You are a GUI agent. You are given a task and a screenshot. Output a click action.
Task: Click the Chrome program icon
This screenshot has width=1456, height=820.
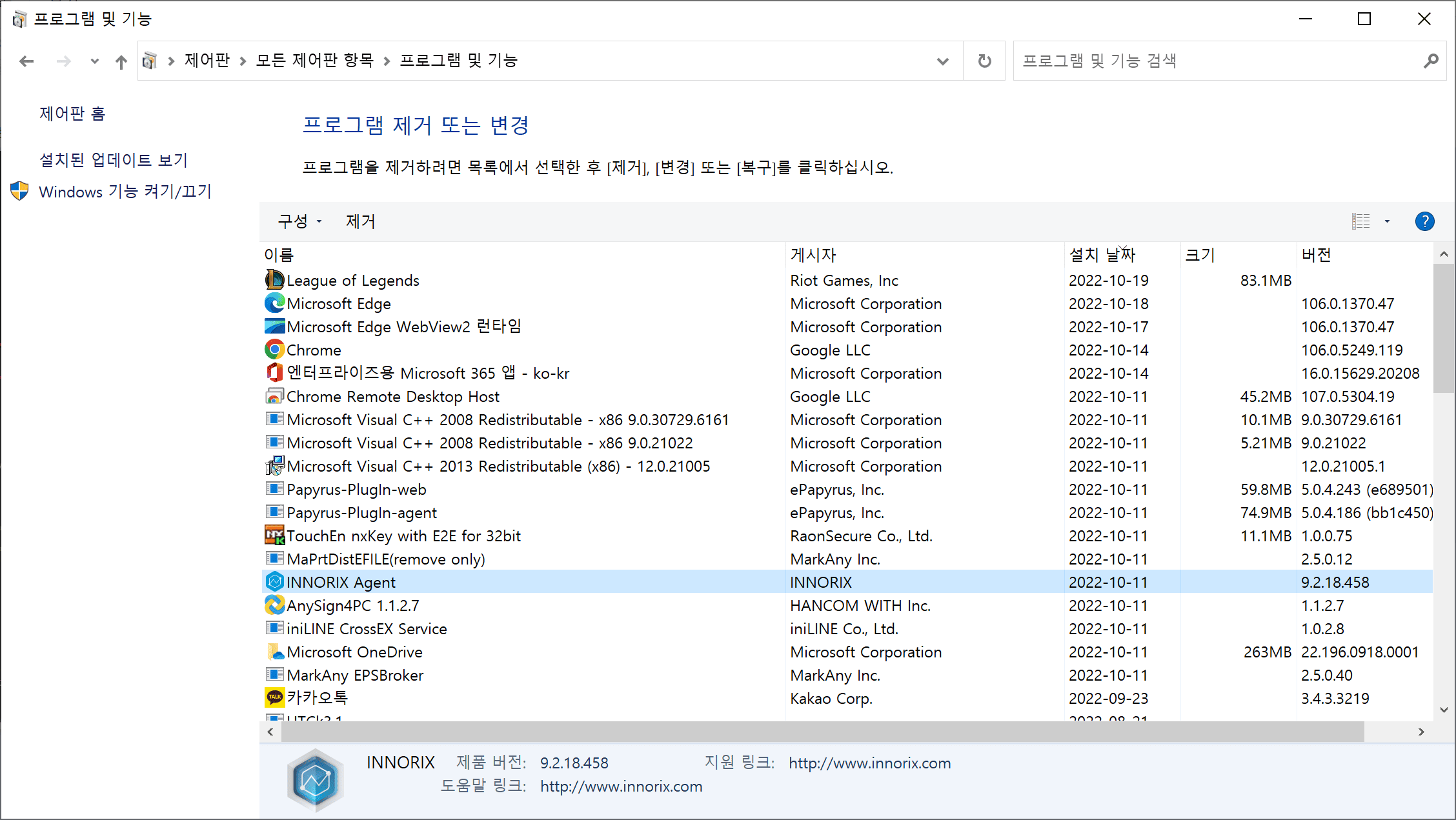(x=274, y=350)
